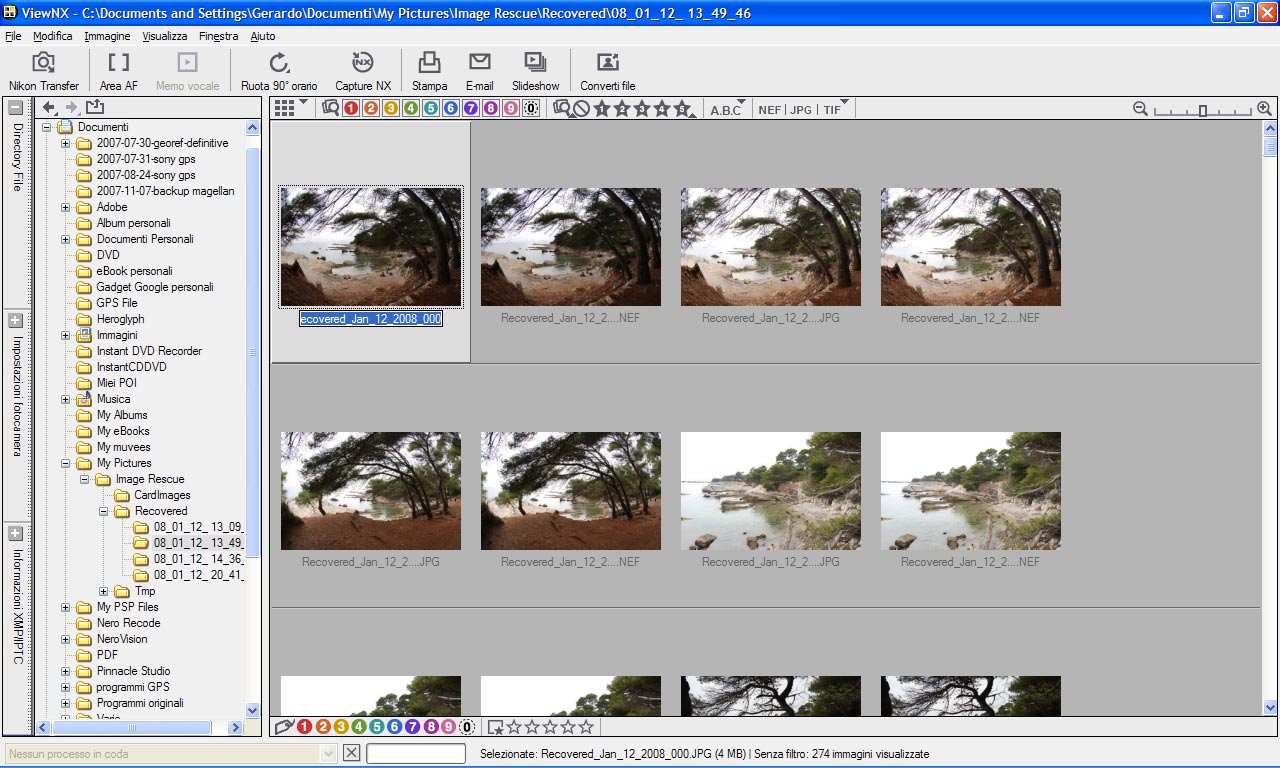Filter by three-star rating
Viewport: 1280px width, 768px height.
tap(642, 109)
